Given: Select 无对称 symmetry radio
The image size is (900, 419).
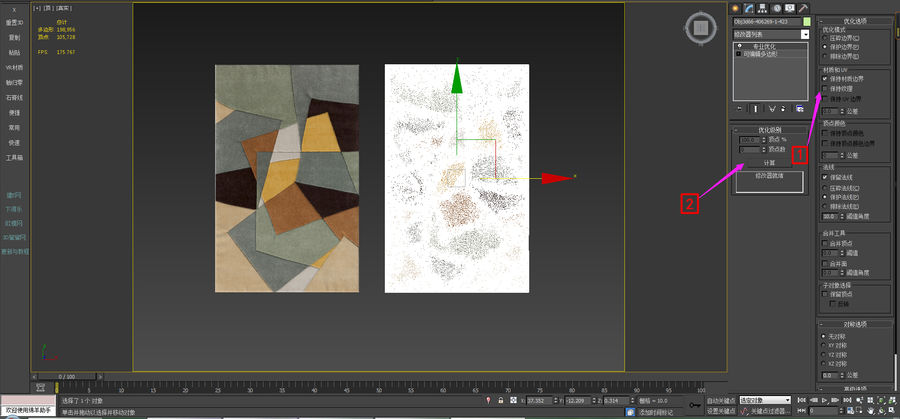Looking at the screenshot, I should tap(824, 336).
